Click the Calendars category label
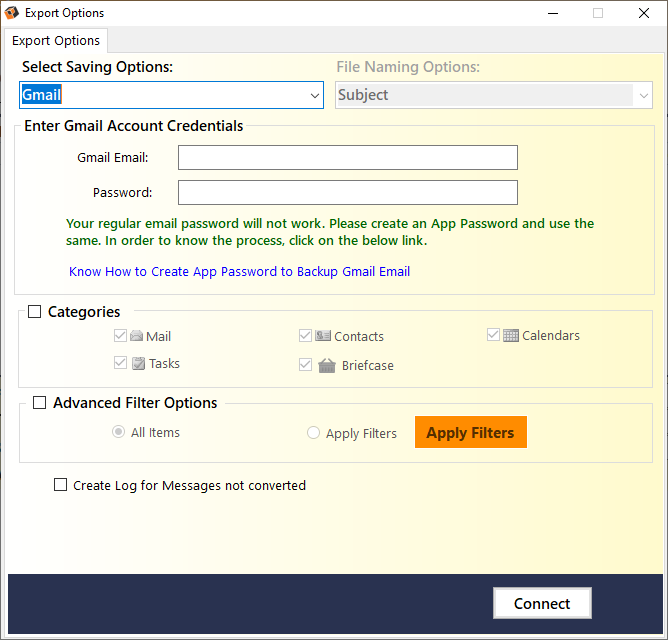The height and width of the screenshot is (640, 668). click(x=551, y=336)
